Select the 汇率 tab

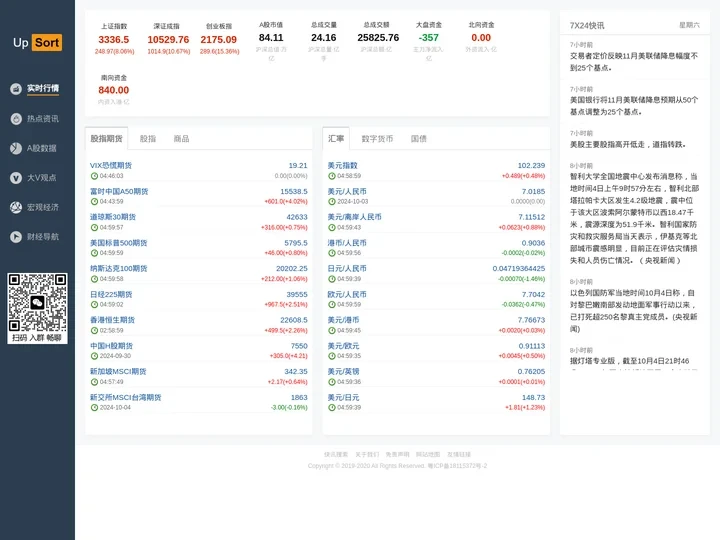click(x=336, y=138)
